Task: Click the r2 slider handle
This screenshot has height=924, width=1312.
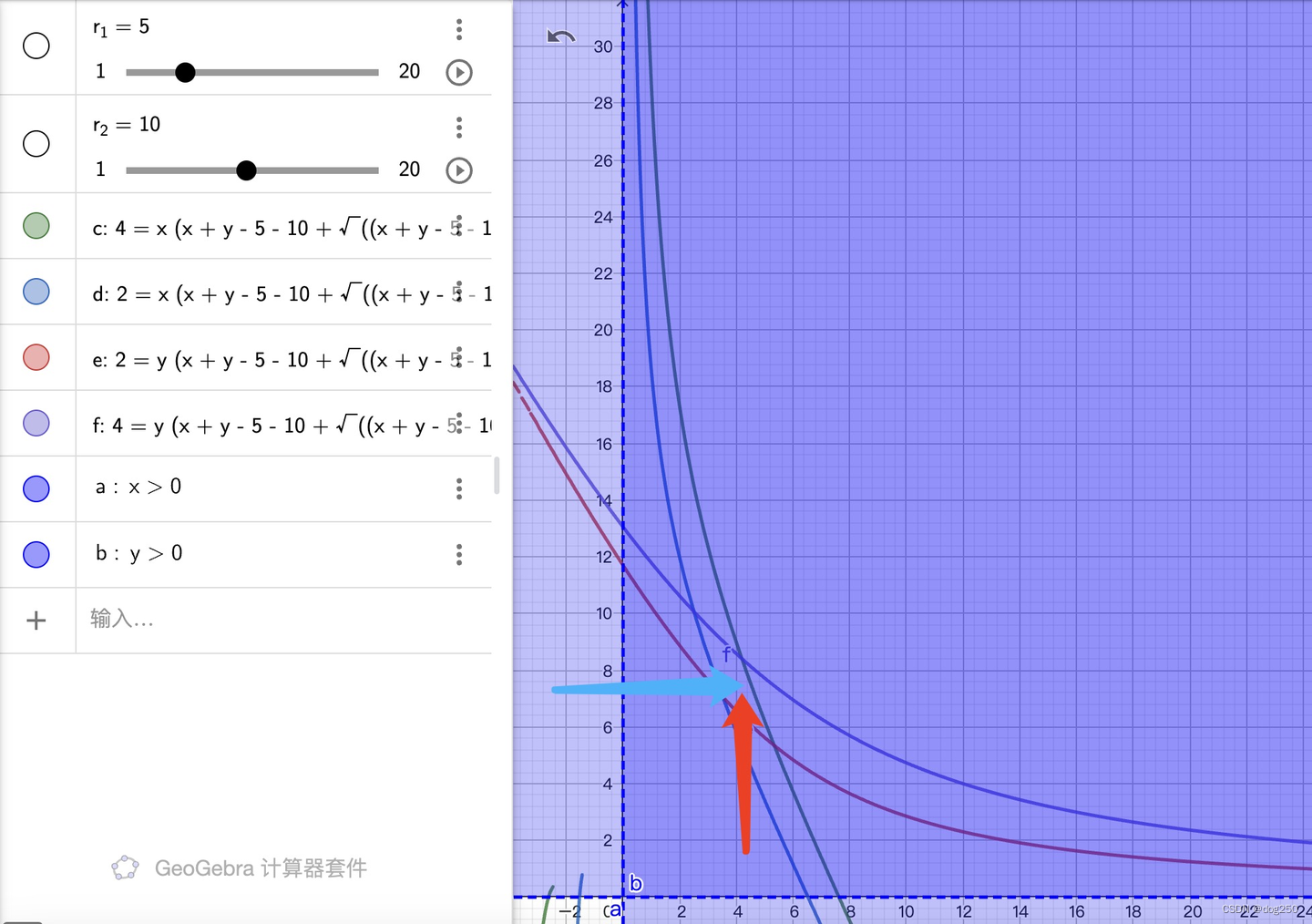Action: (246, 170)
